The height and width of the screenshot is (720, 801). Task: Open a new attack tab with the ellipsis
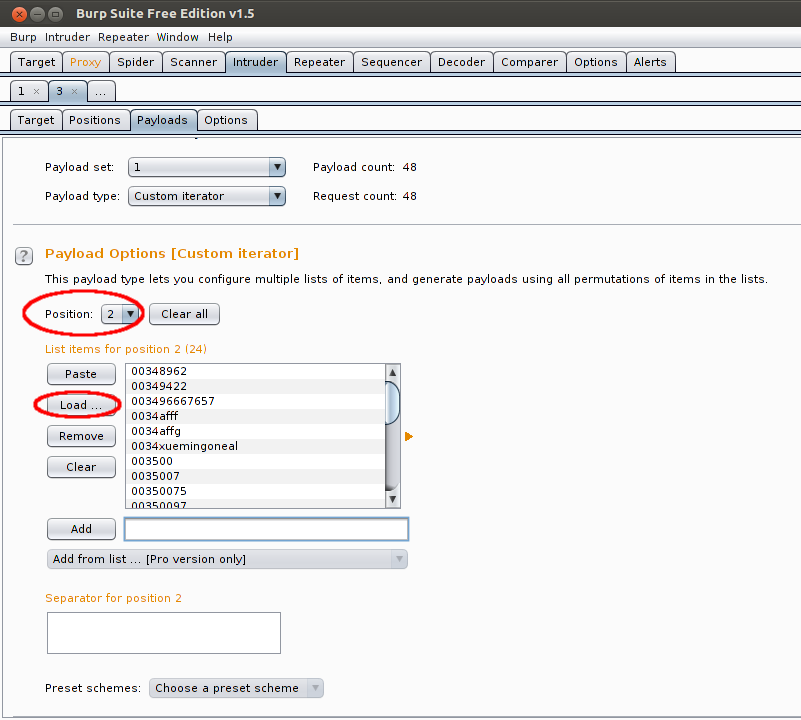tap(101, 91)
